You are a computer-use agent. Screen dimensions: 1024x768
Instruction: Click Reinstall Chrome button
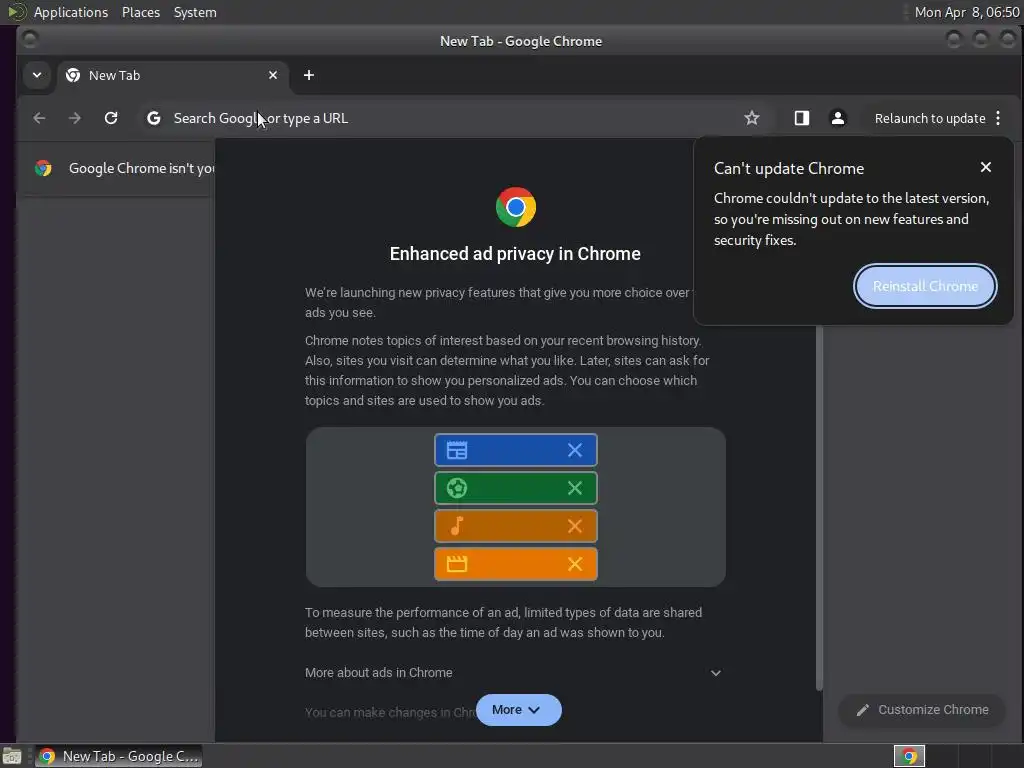pyautogui.click(x=925, y=286)
